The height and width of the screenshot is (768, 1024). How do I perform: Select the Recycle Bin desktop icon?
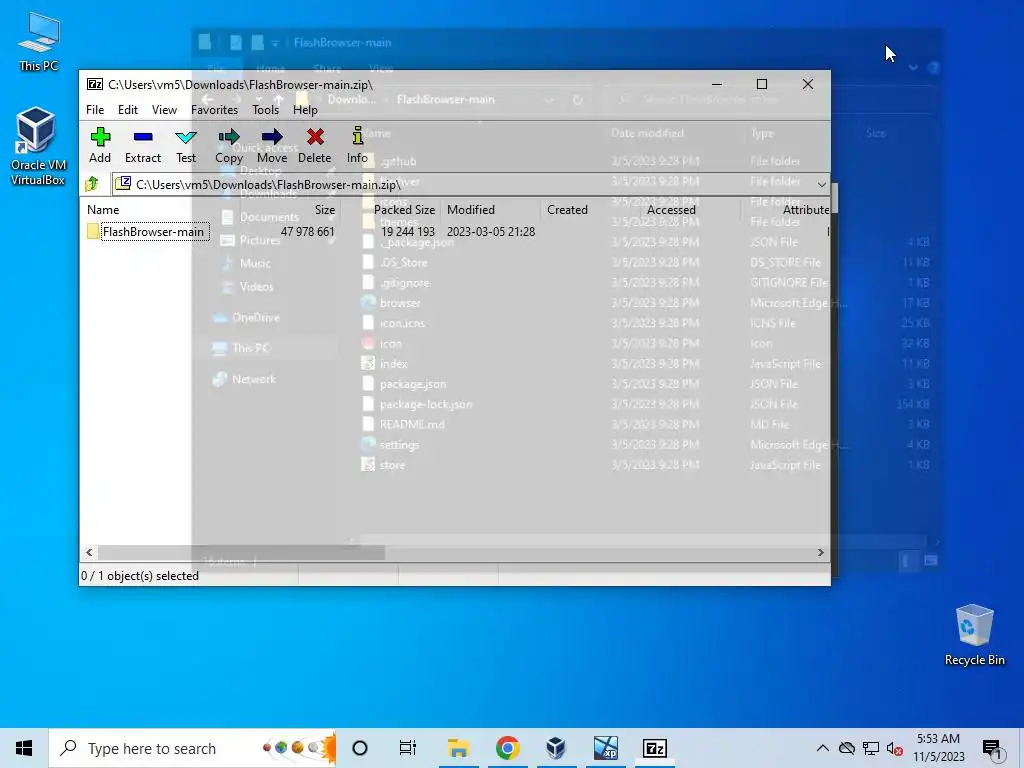coord(974,635)
